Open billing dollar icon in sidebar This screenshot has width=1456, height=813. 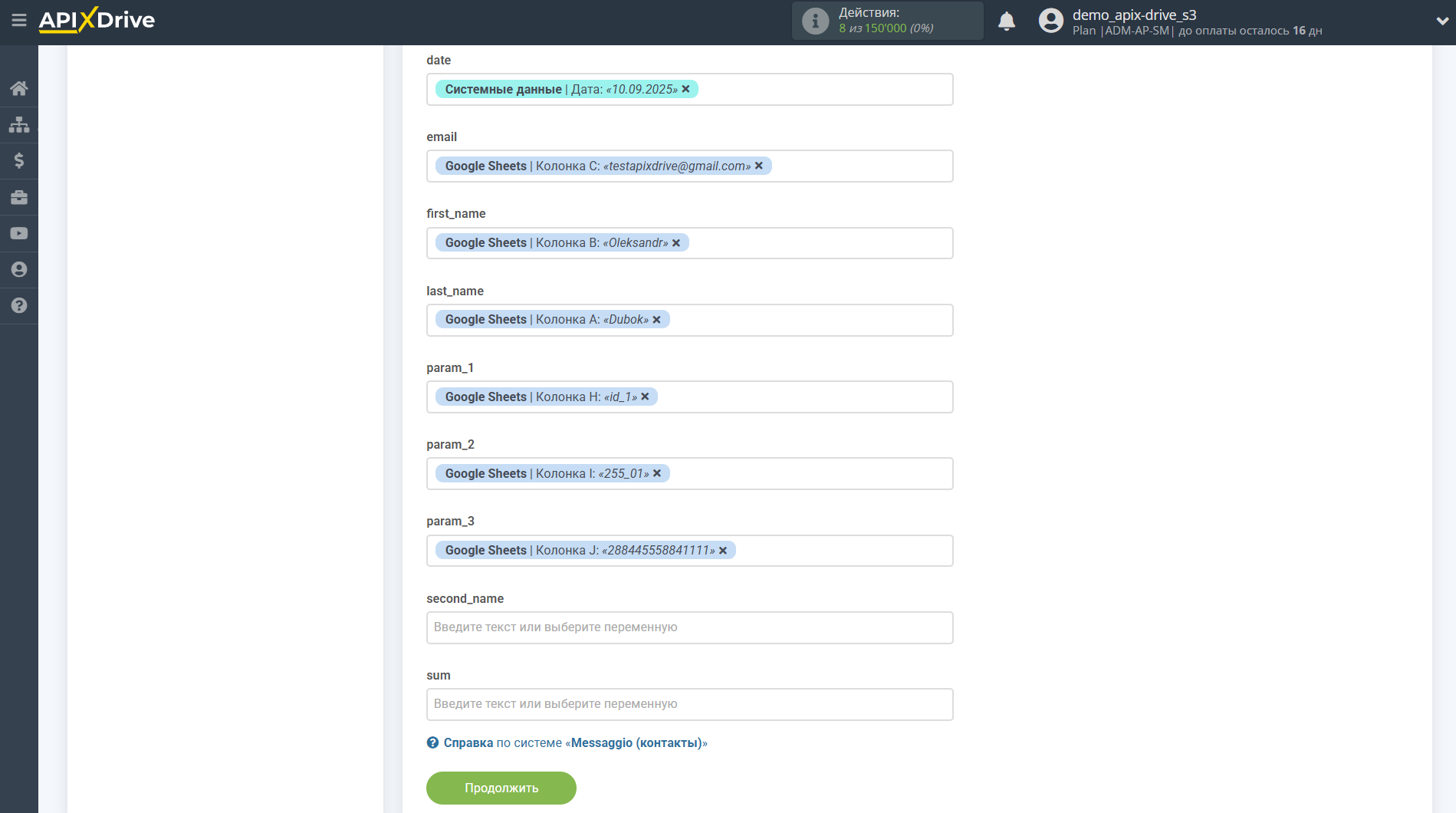[x=19, y=160]
